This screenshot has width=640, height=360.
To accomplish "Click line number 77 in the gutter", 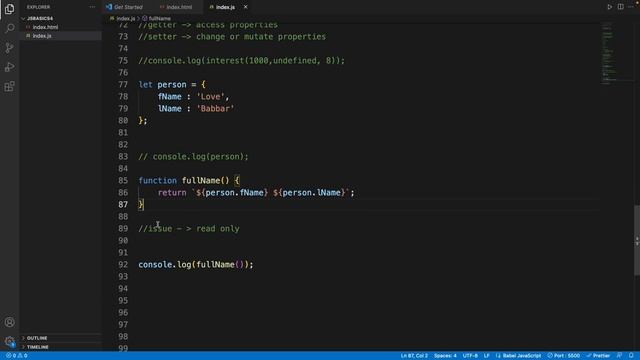I will click(x=123, y=84).
